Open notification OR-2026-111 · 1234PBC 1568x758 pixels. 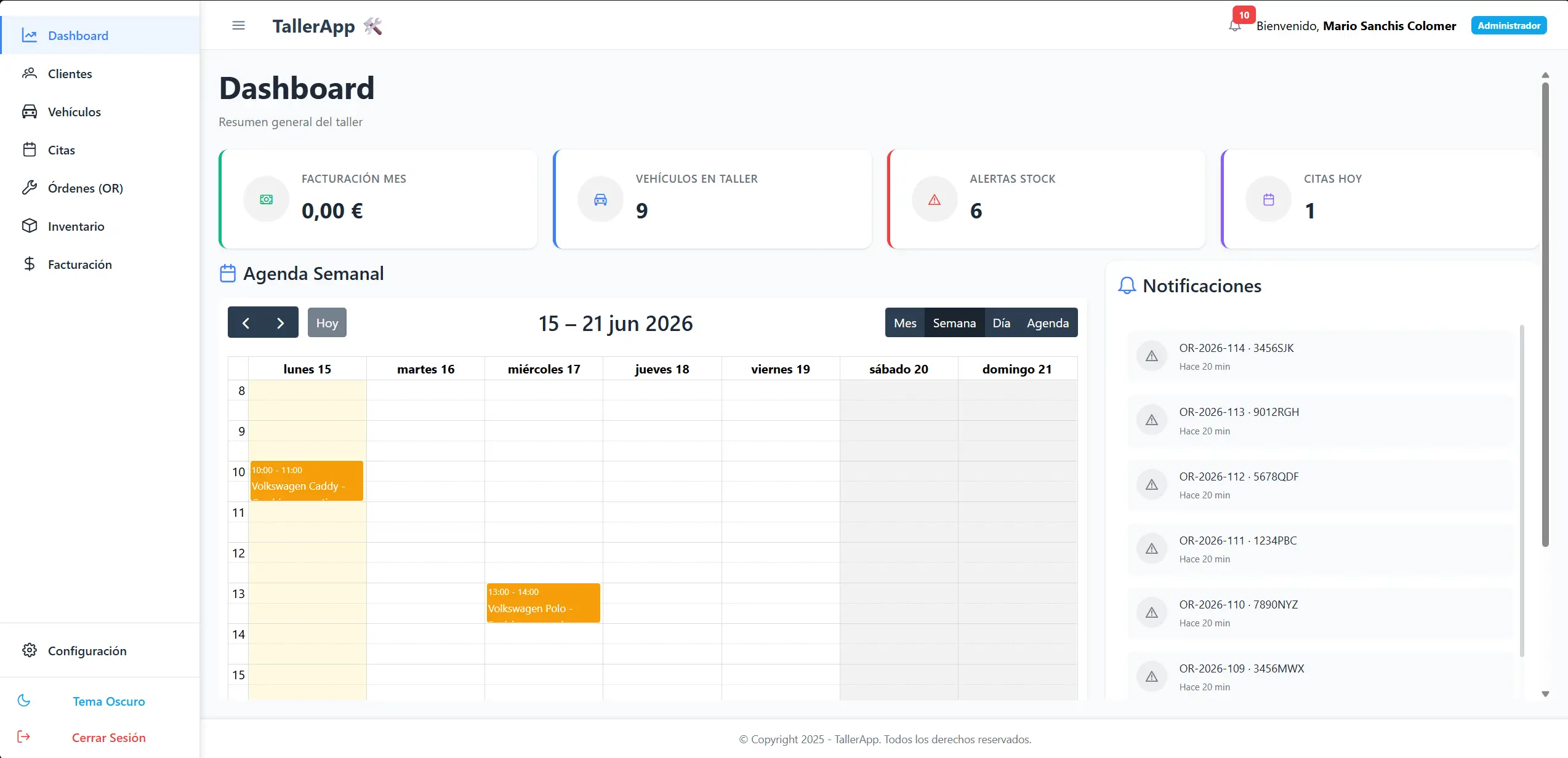click(x=1320, y=549)
